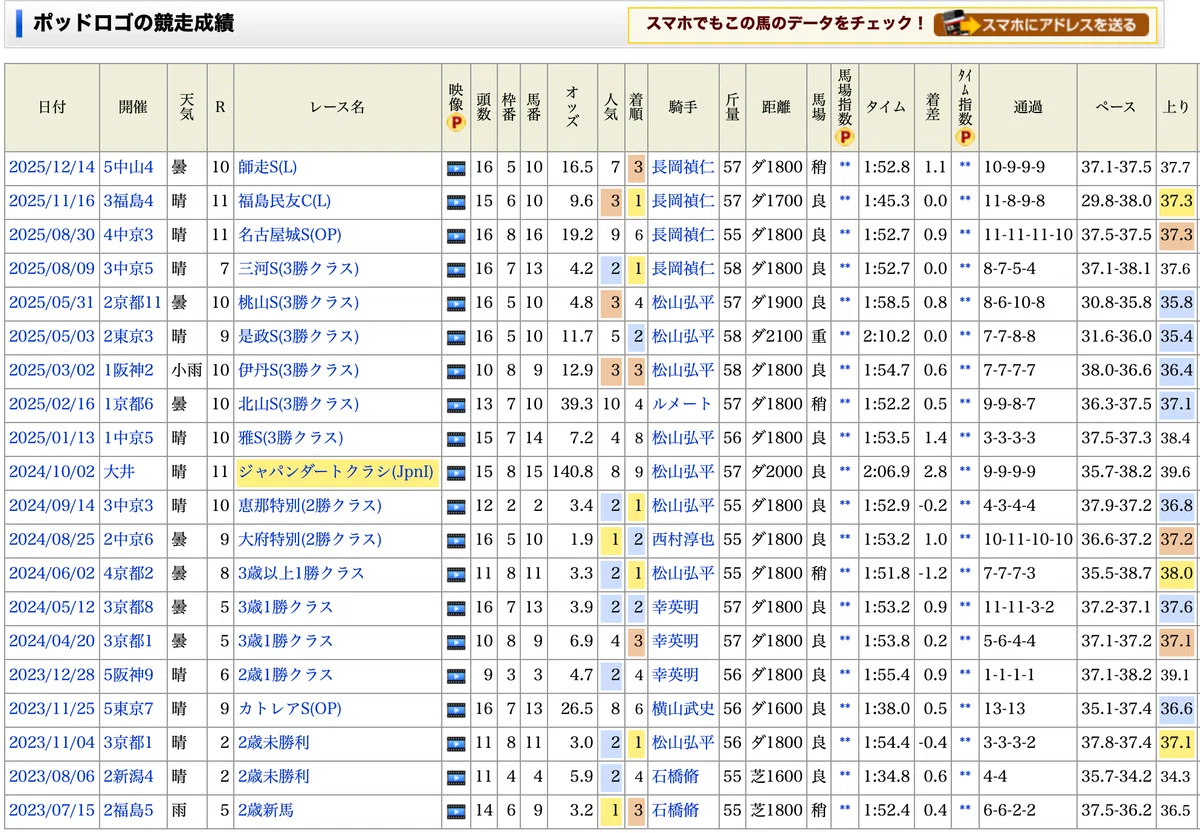1200x833 pixels.
Task: Open venue link 2新潟4
Action: [128, 777]
